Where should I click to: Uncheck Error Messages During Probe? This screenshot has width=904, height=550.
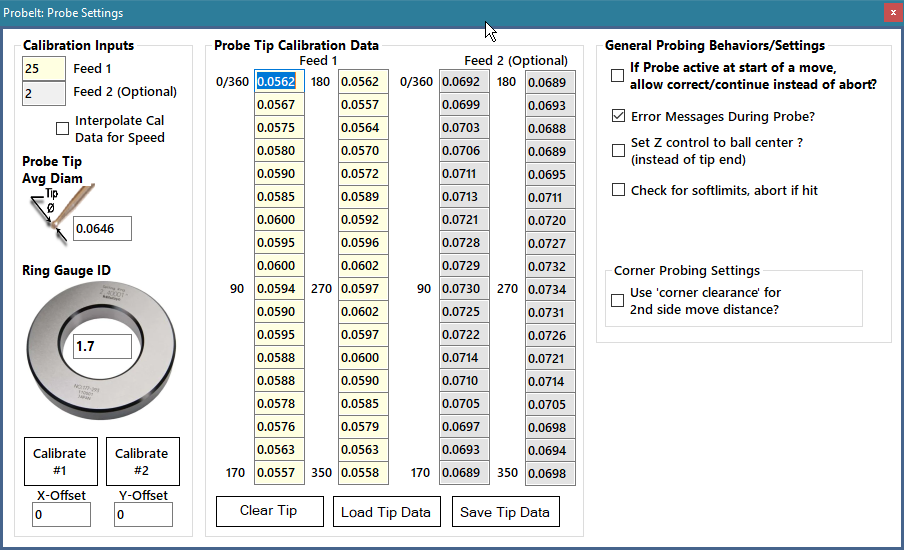click(618, 116)
